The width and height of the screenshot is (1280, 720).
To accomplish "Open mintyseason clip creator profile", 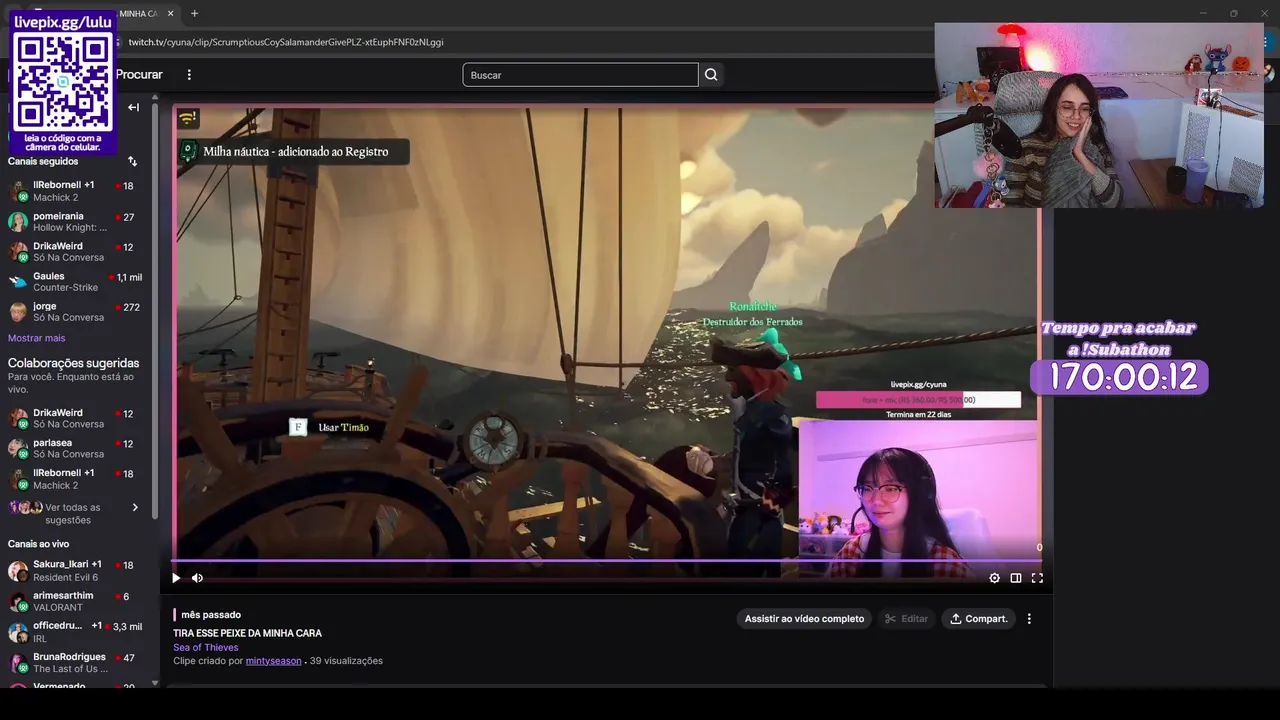I will pyautogui.click(x=273, y=661).
